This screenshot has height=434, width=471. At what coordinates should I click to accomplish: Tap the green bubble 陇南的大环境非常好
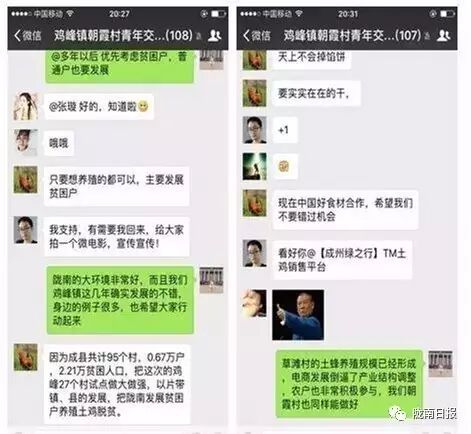(x=120, y=300)
